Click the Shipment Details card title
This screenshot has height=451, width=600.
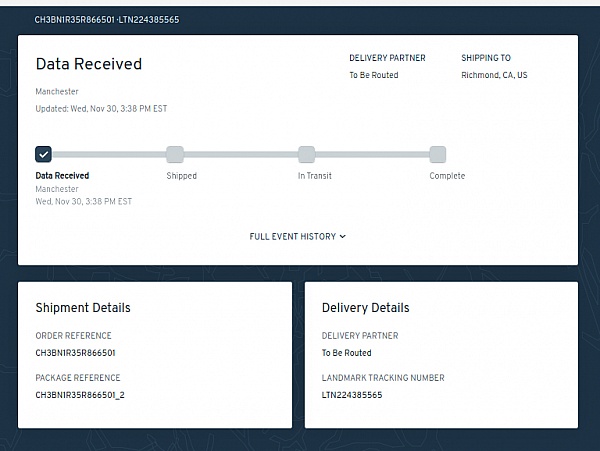click(x=83, y=308)
